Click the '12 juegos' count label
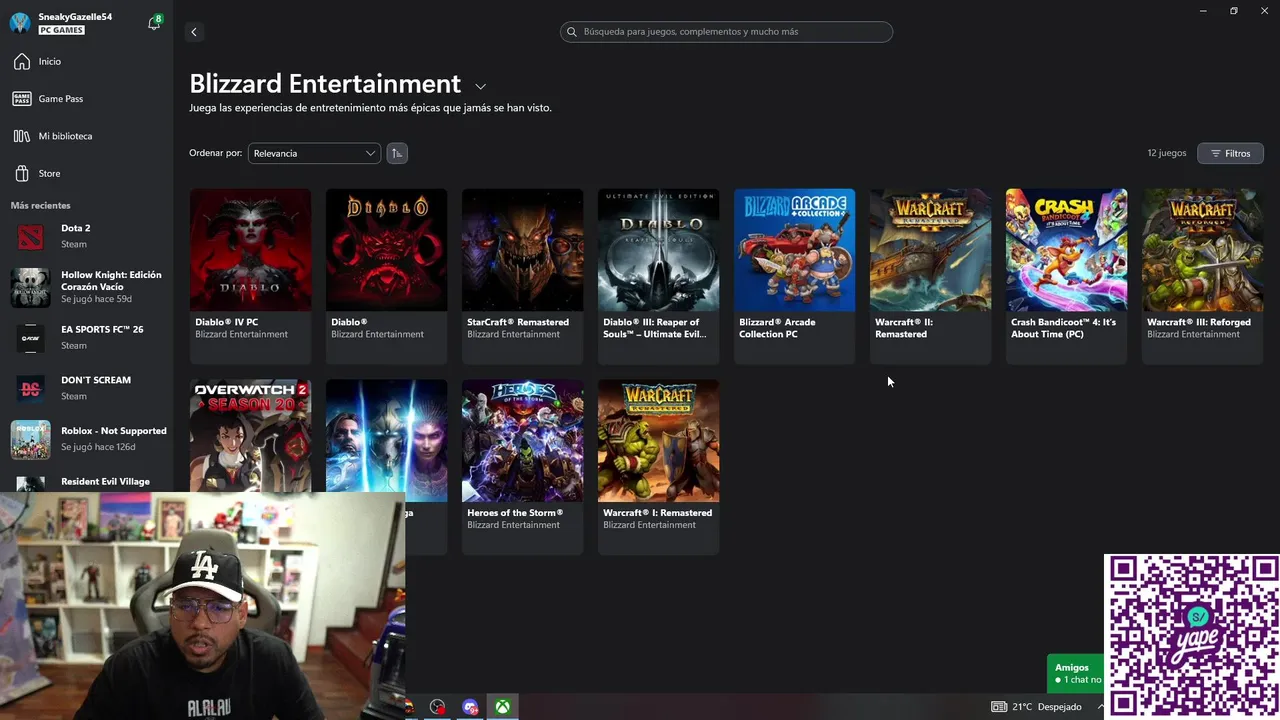The width and height of the screenshot is (1280, 720). (1167, 153)
